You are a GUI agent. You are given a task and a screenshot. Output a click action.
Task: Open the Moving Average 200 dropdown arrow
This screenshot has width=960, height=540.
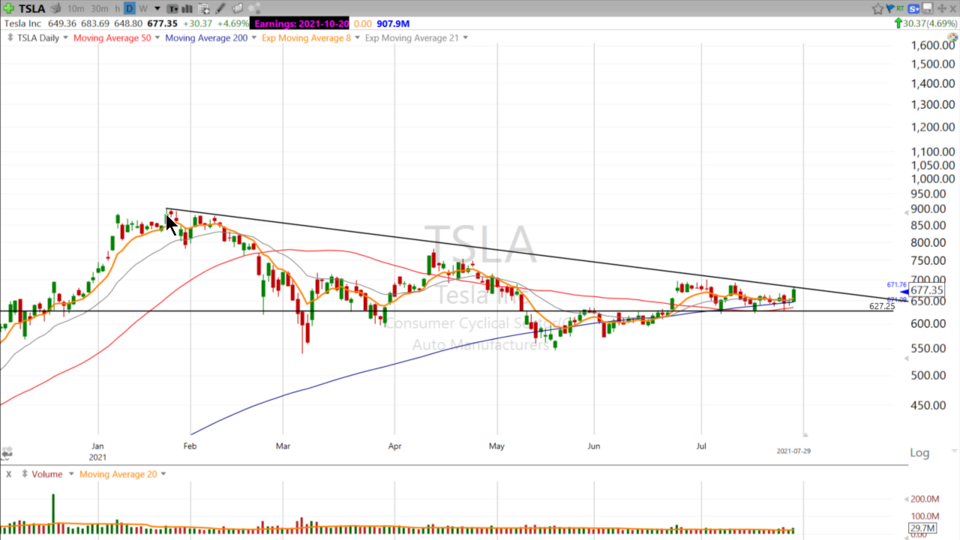pos(254,38)
